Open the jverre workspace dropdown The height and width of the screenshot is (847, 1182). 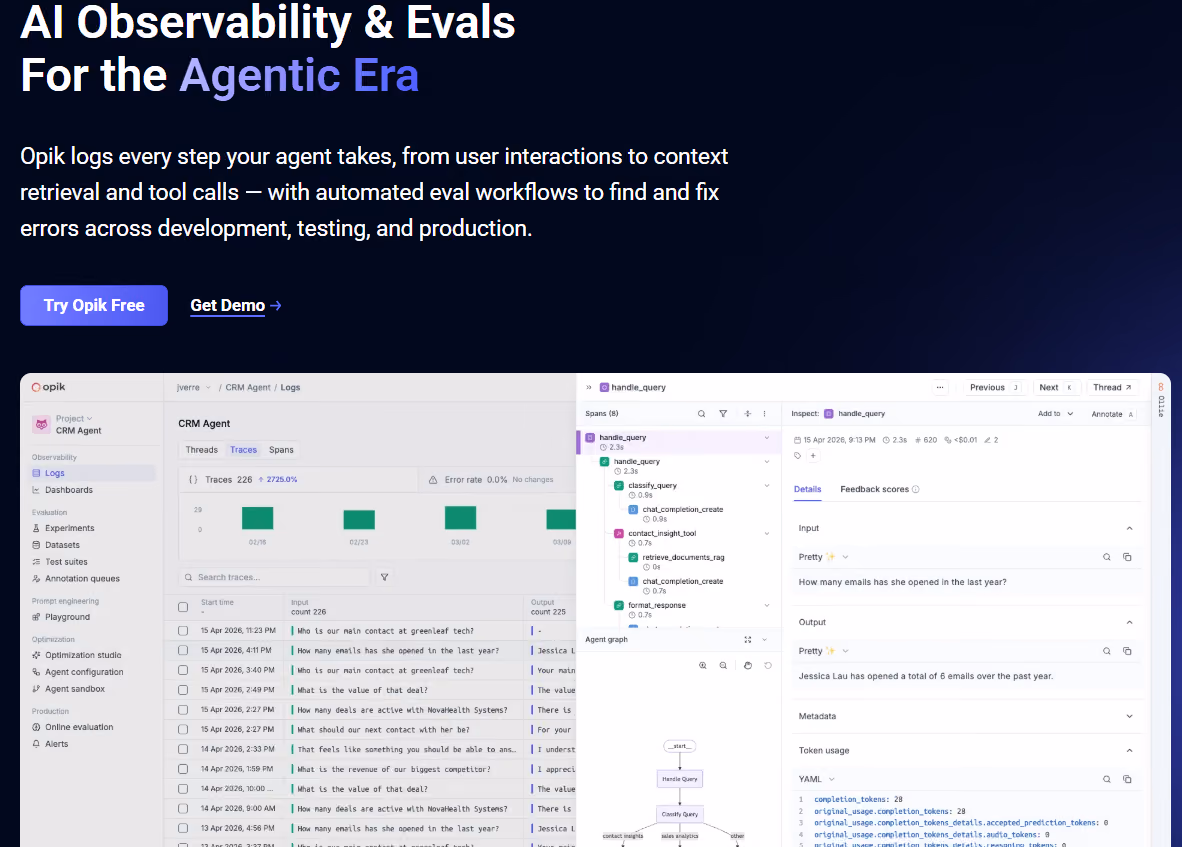tap(194, 387)
